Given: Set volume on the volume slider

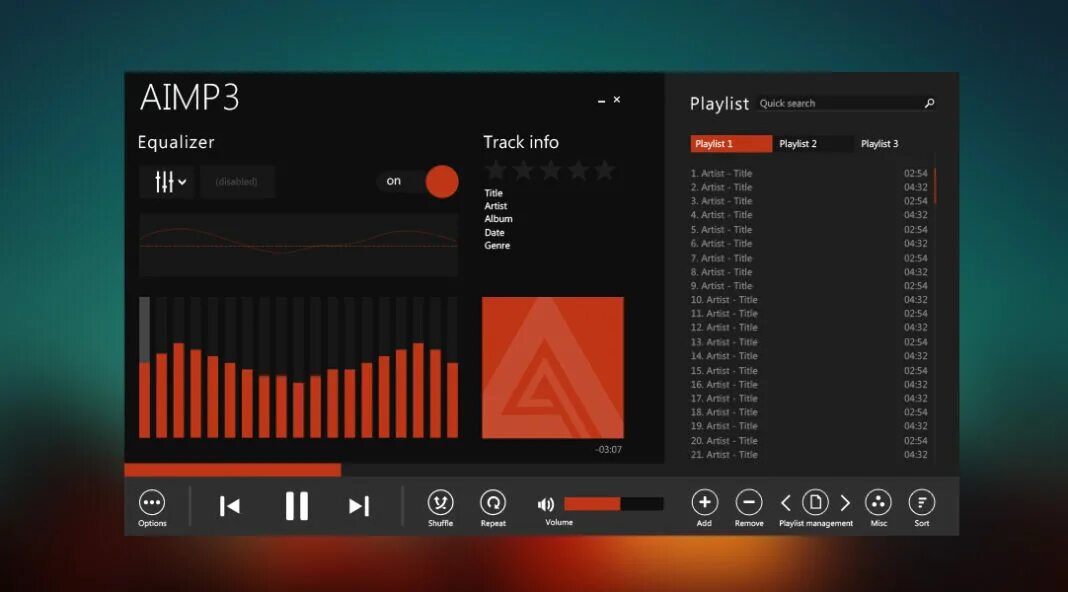Looking at the screenshot, I should [614, 503].
